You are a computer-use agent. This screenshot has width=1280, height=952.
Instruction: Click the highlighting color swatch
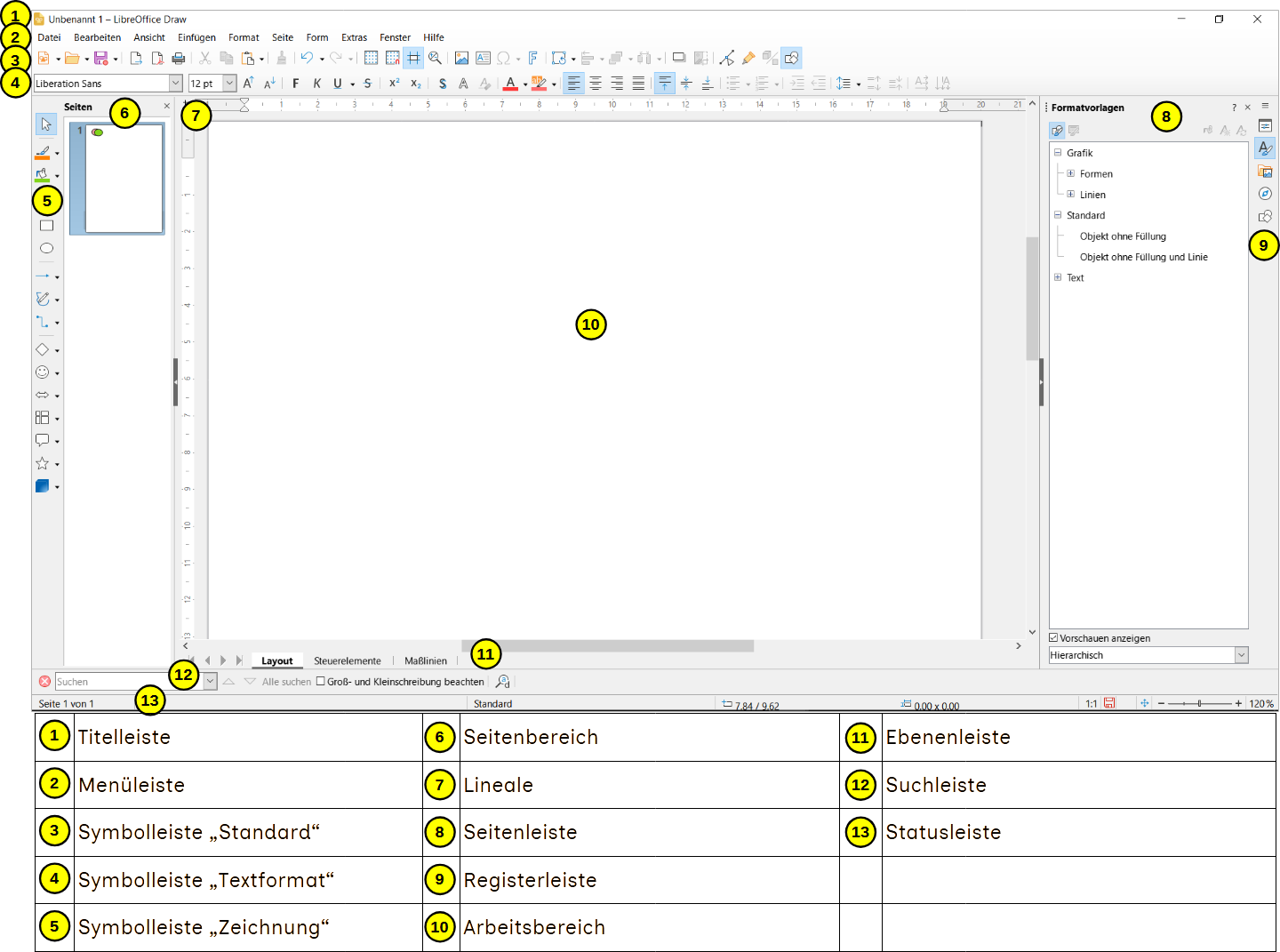(x=539, y=84)
